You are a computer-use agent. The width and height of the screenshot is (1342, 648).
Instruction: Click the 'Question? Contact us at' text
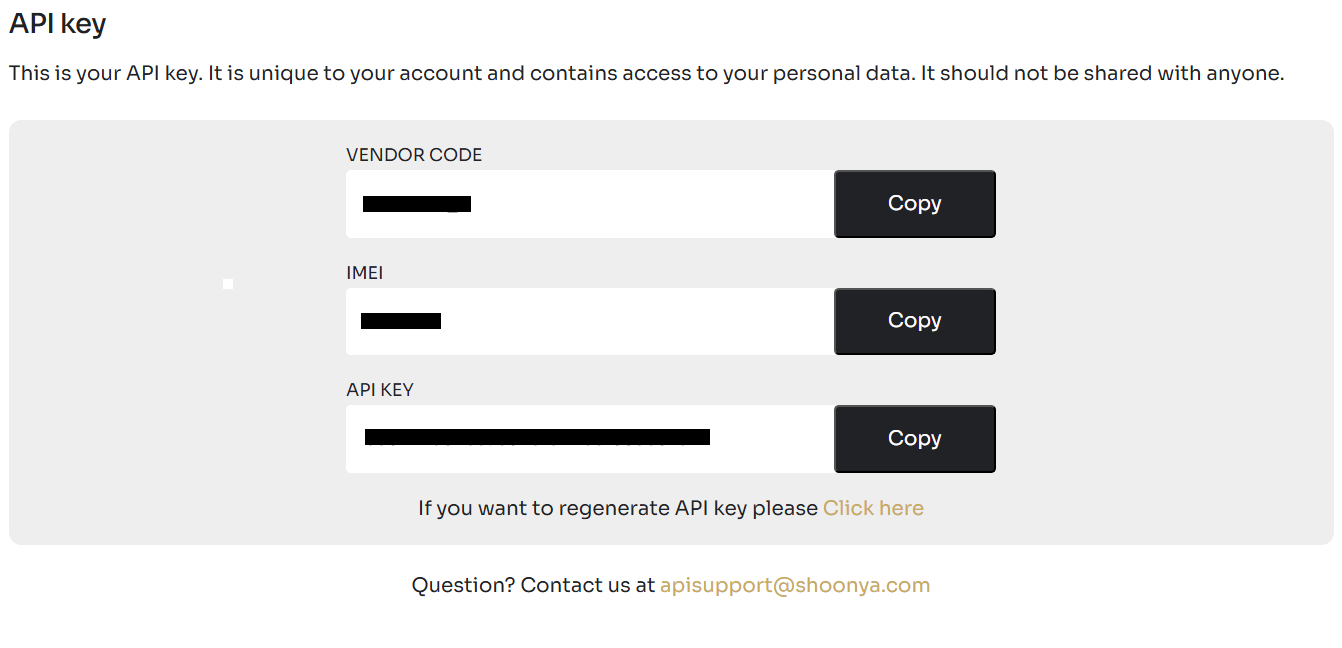(x=533, y=585)
